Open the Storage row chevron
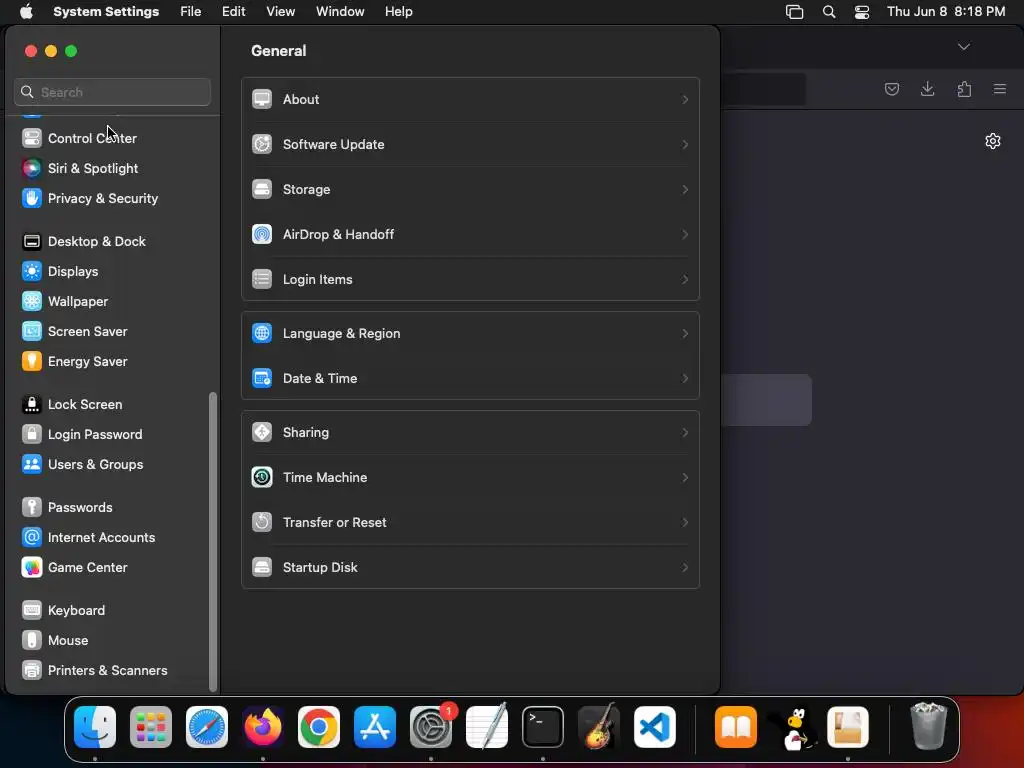The width and height of the screenshot is (1024, 768). click(x=685, y=190)
